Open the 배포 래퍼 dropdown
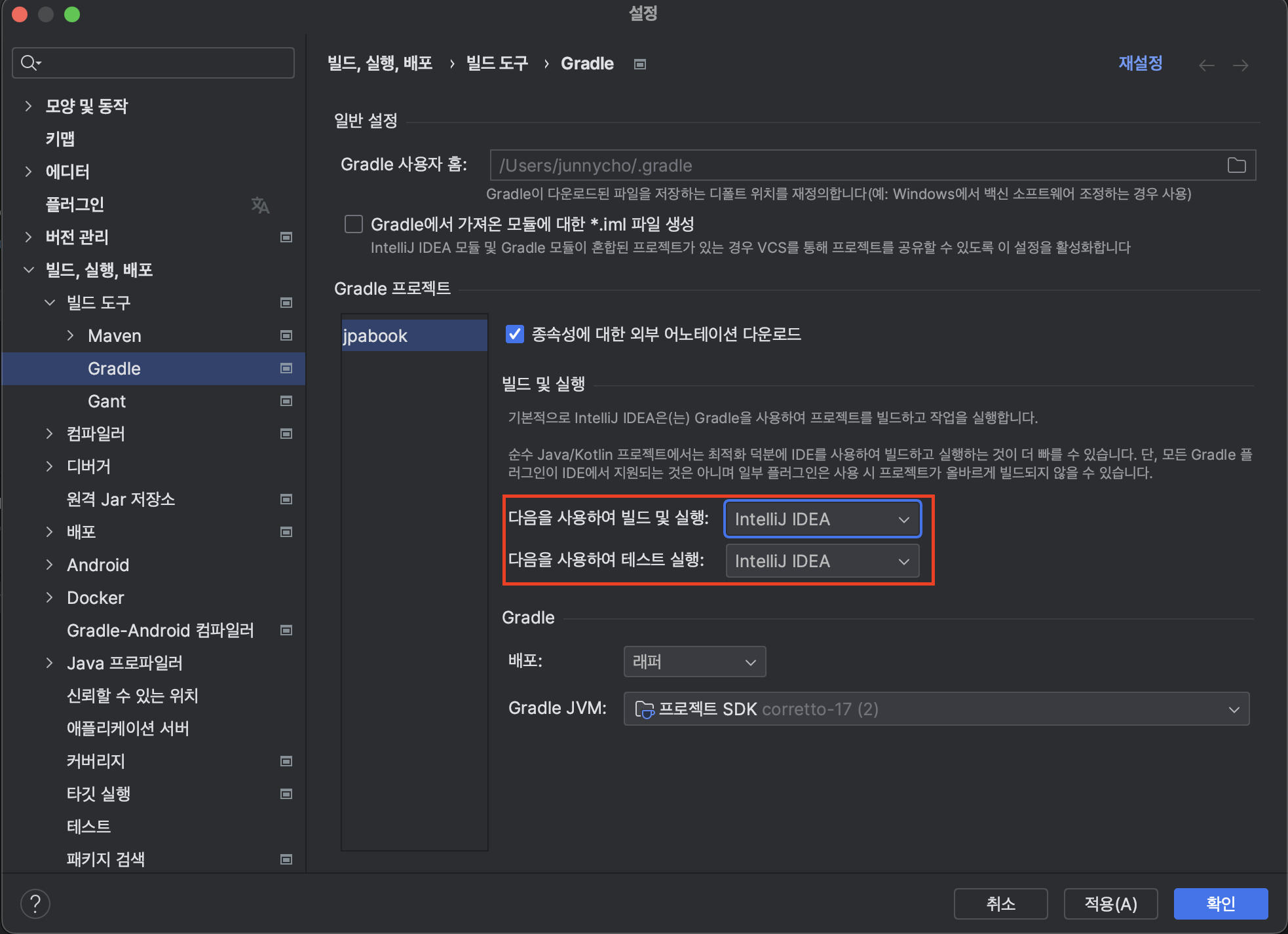Screen dimensions: 1288x934 point(694,662)
